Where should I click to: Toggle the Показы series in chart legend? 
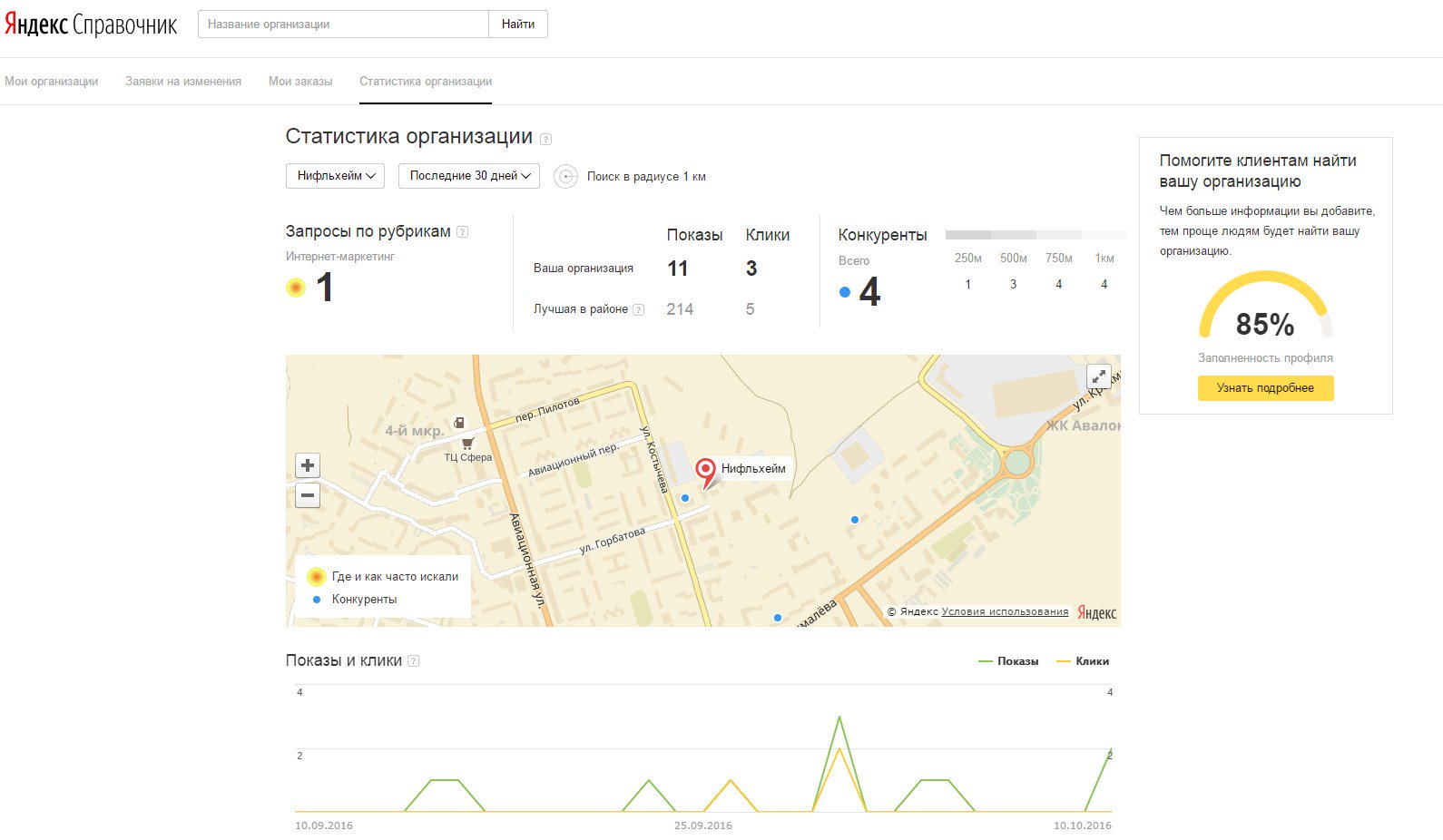[1008, 661]
